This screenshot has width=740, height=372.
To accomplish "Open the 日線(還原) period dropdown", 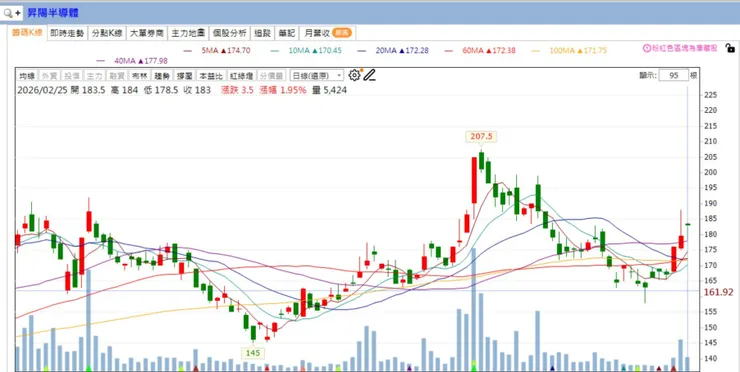I will 317,76.
